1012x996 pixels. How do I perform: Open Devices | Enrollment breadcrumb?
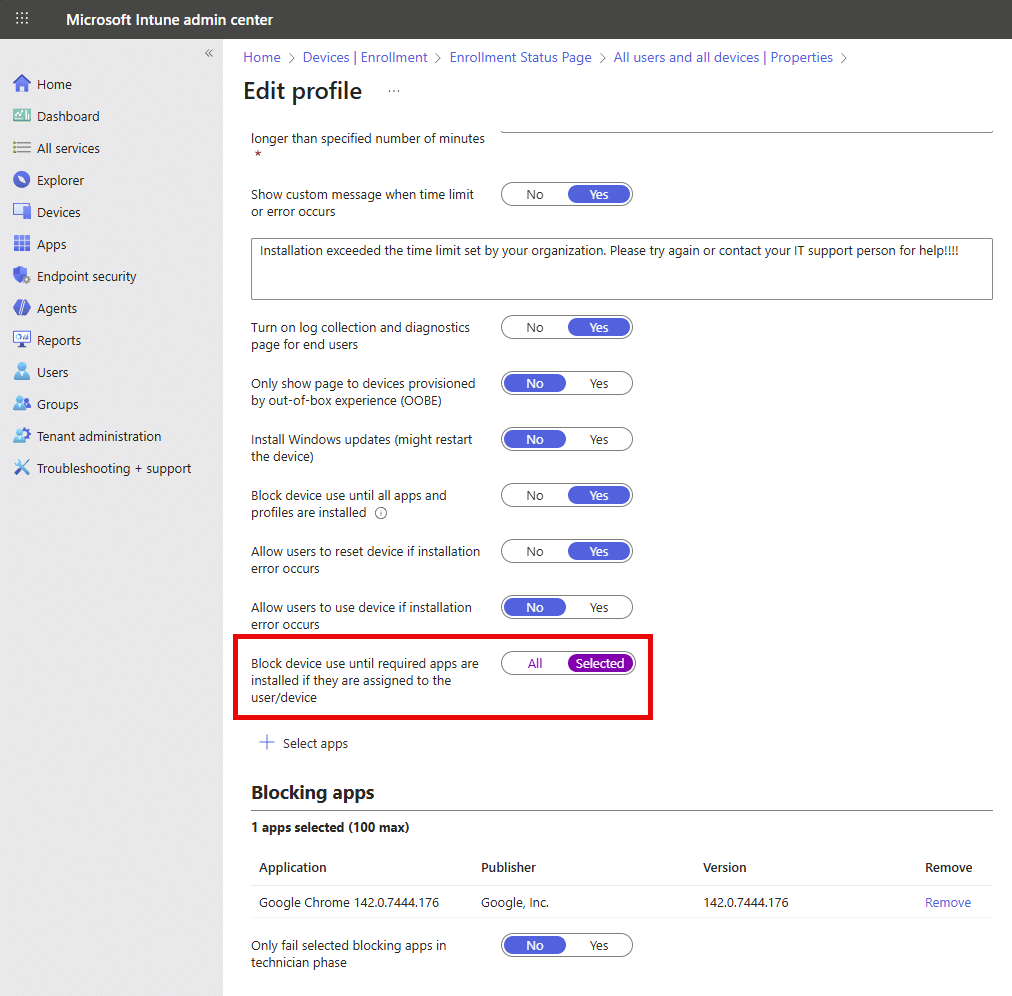tap(365, 57)
